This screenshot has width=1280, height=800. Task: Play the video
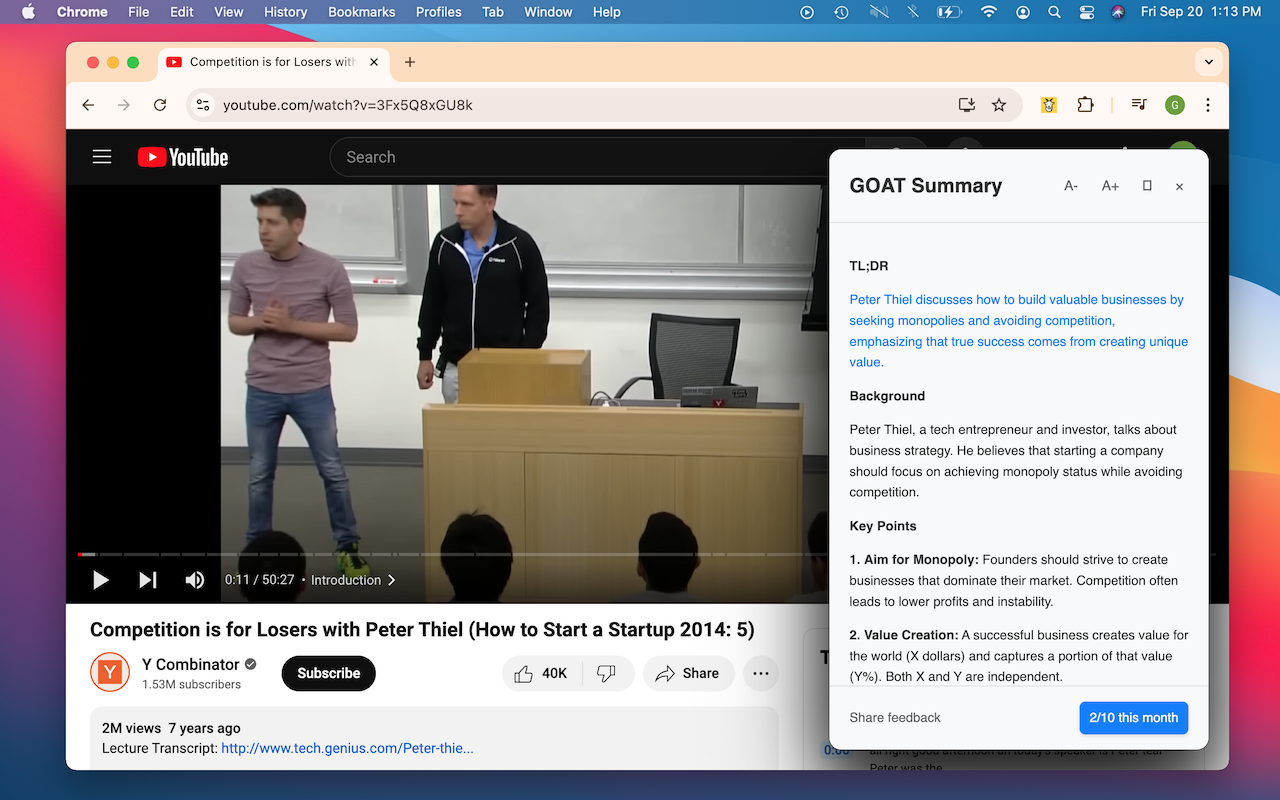coord(100,580)
